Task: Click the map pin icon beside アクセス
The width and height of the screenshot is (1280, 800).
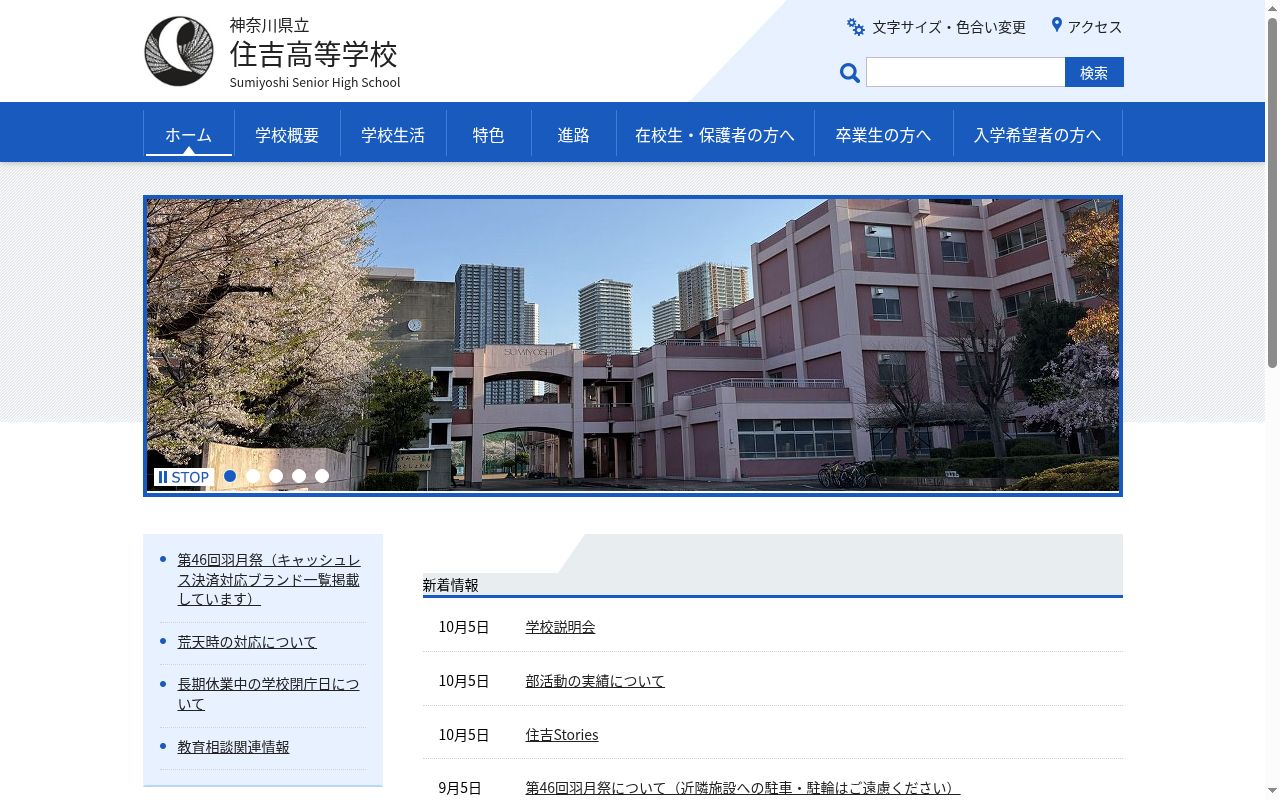Action: (x=1056, y=25)
